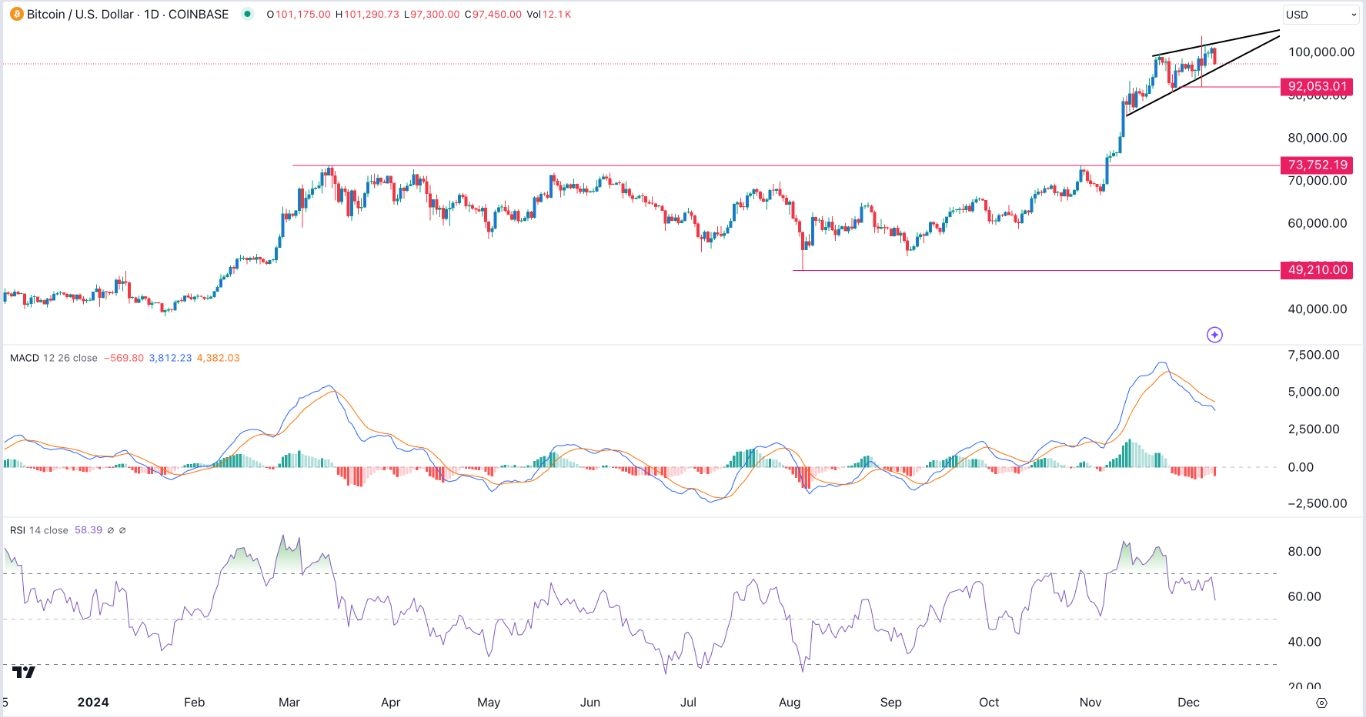This screenshot has width=1366, height=717.
Task: Hide the RSI indicator using the first slash icon
Action: [x=110, y=530]
